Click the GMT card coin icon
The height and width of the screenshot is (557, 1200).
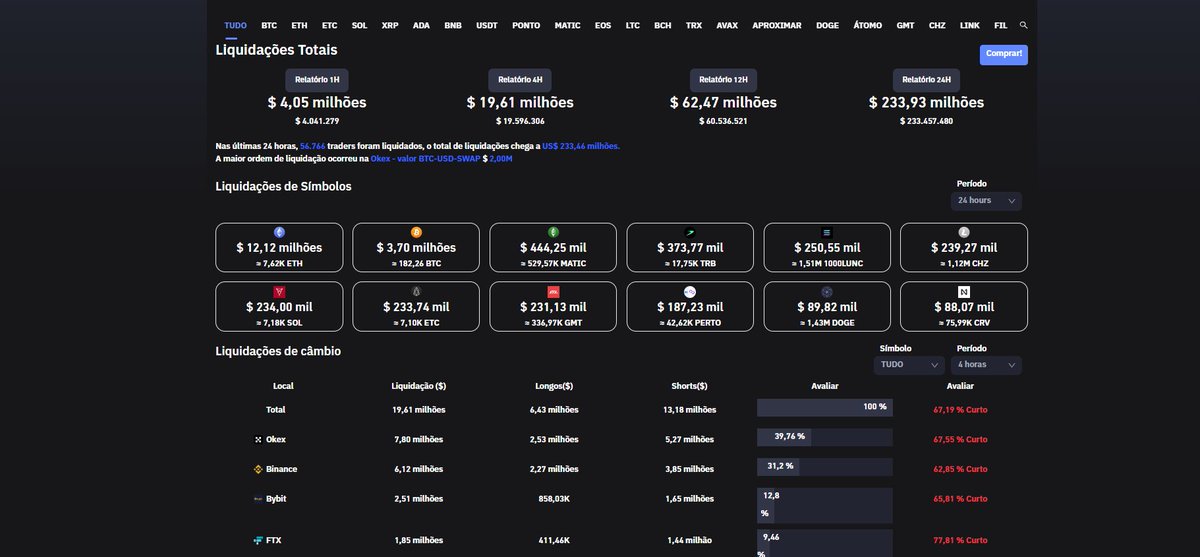553,291
